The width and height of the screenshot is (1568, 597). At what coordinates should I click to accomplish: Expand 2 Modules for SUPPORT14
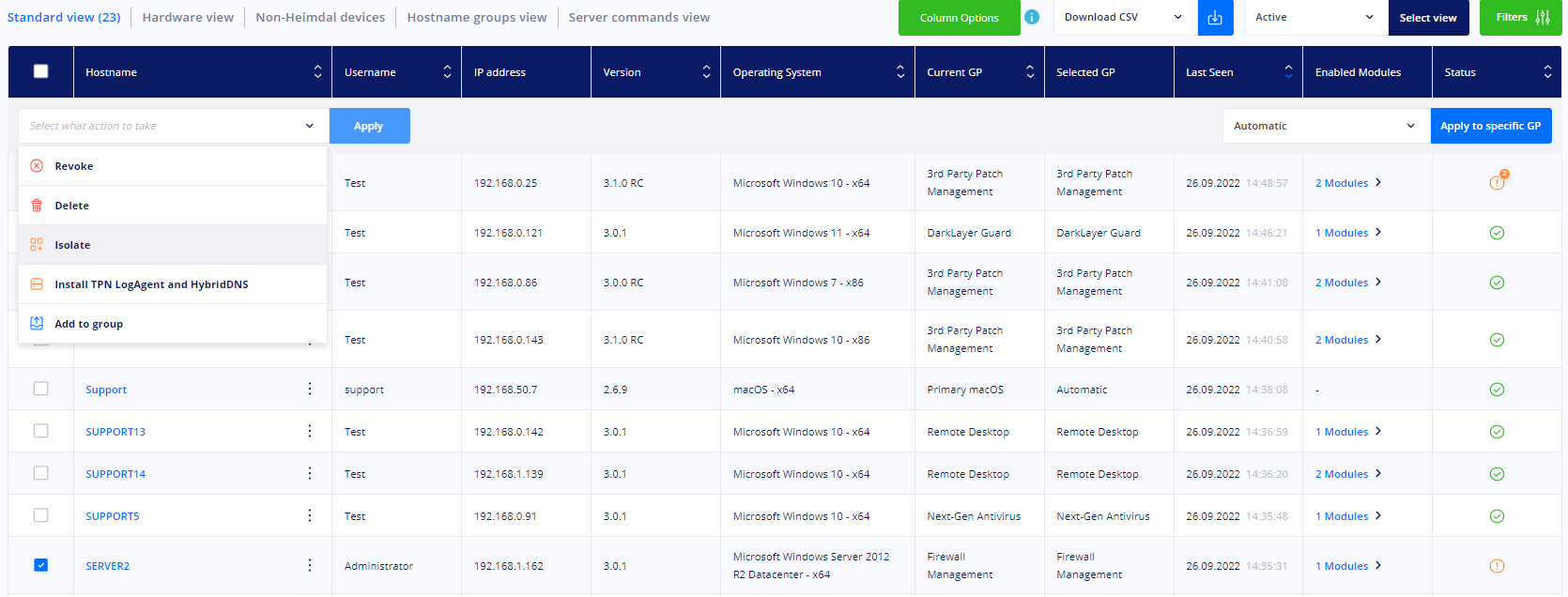(1348, 474)
